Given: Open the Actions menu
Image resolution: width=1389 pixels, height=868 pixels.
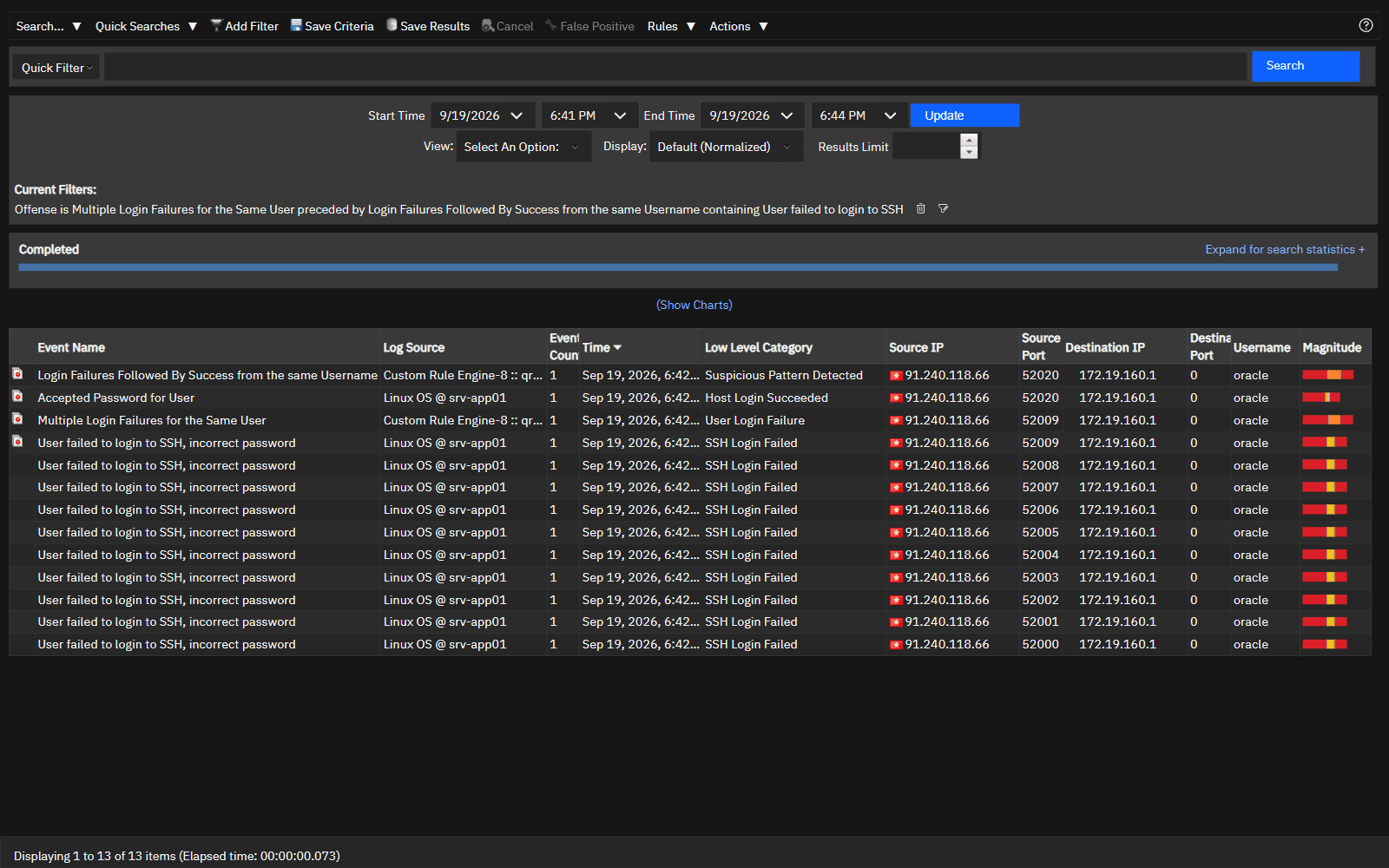Looking at the screenshot, I should 739,26.
